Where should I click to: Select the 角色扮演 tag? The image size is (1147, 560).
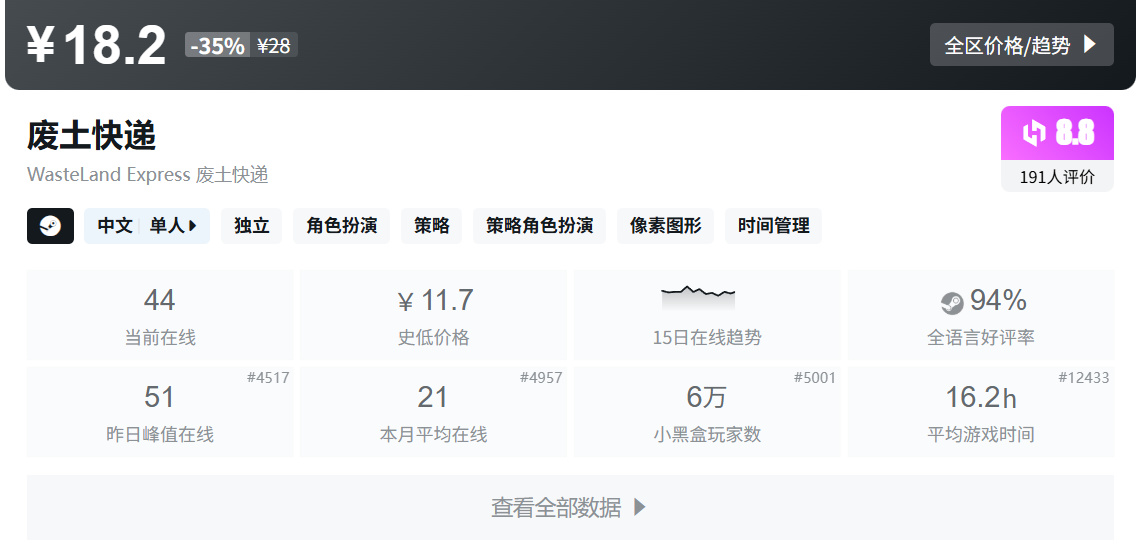click(x=342, y=226)
